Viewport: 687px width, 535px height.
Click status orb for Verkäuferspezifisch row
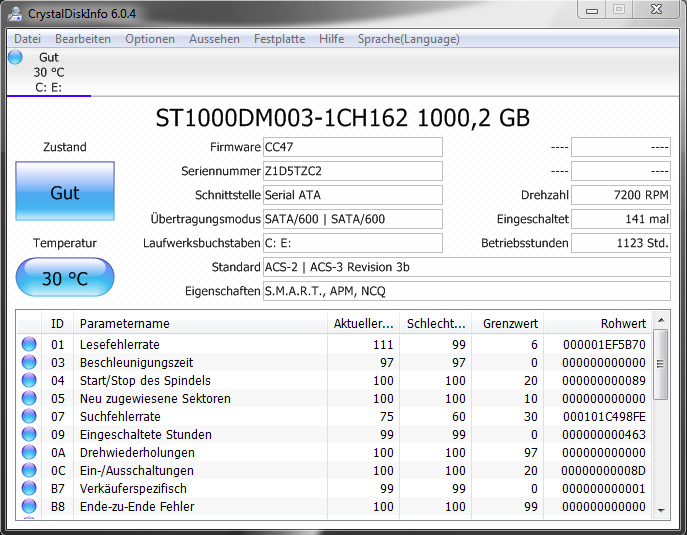tap(29, 488)
